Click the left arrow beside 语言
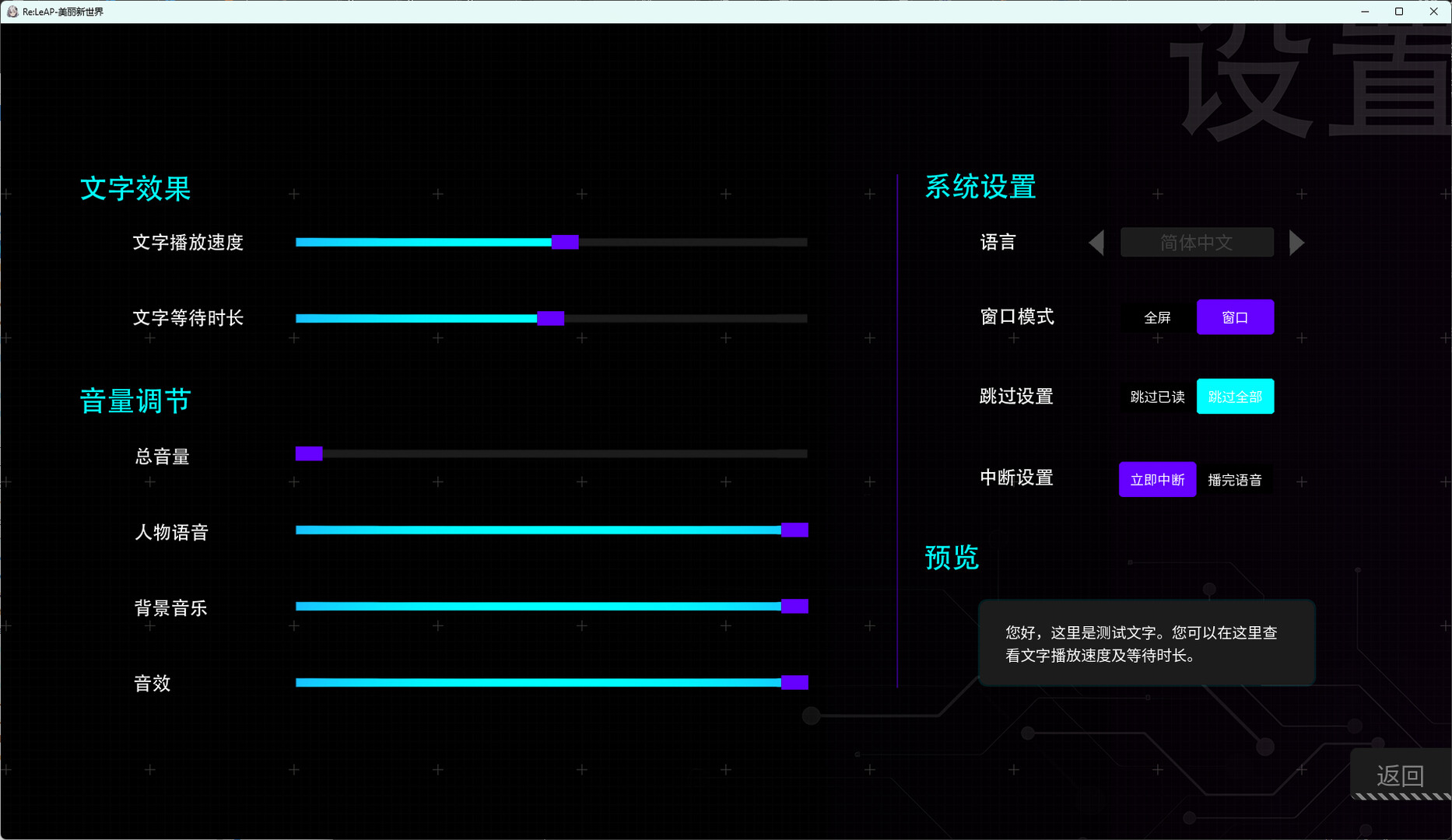 pos(1096,243)
